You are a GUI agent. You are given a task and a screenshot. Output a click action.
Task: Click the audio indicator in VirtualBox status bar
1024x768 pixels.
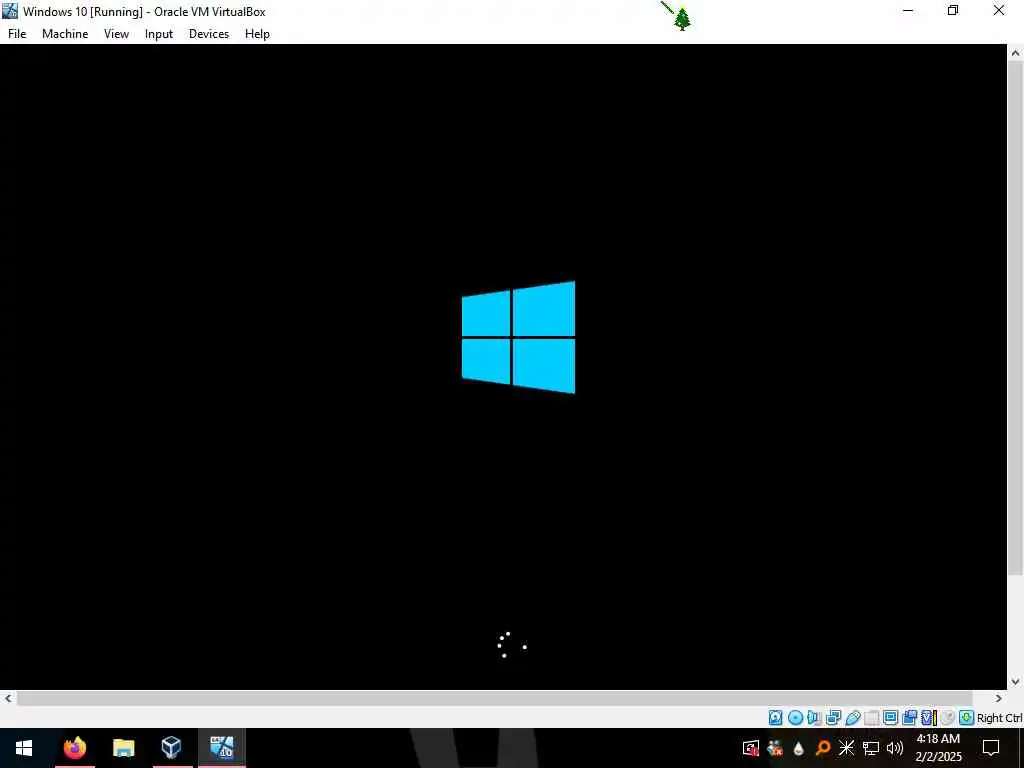point(814,718)
